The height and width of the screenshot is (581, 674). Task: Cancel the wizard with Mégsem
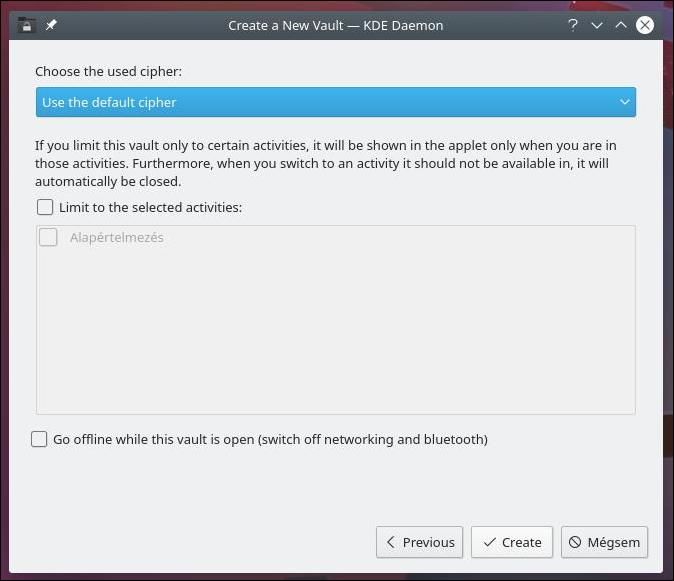[605, 542]
